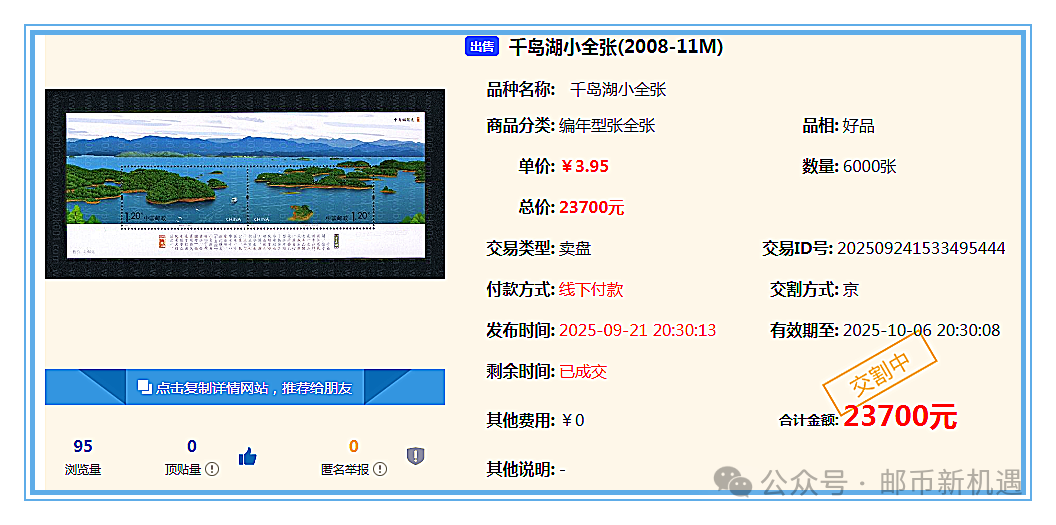Open the 千岛湖小全张 variety name link
The image size is (1056, 525).
pyautogui.click(x=617, y=89)
